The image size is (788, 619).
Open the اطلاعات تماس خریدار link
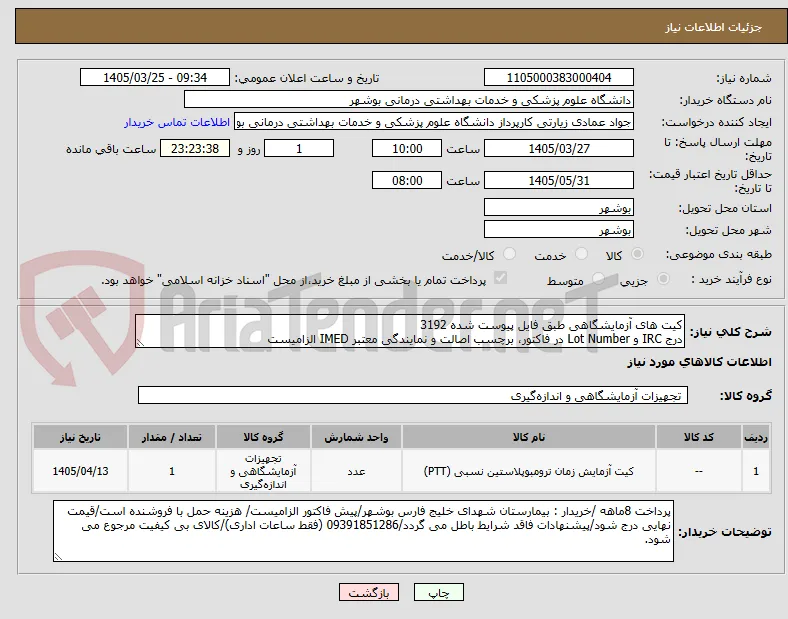tap(177, 123)
